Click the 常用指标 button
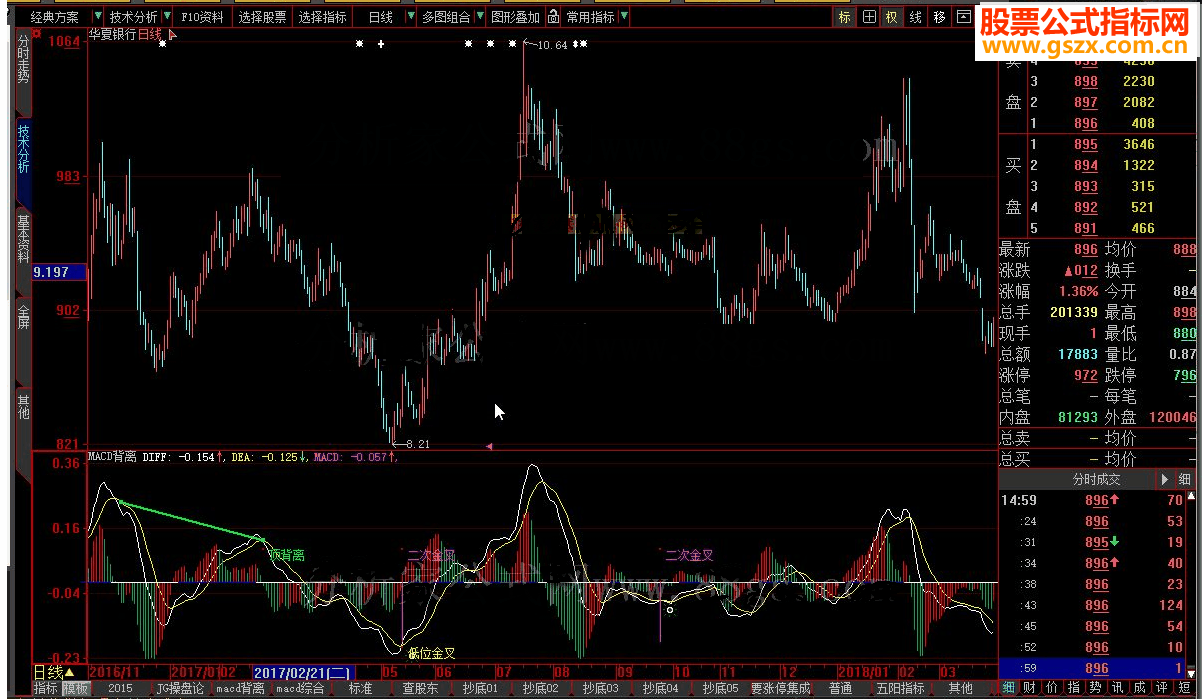Image resolution: width=1202 pixels, height=699 pixels. click(590, 17)
